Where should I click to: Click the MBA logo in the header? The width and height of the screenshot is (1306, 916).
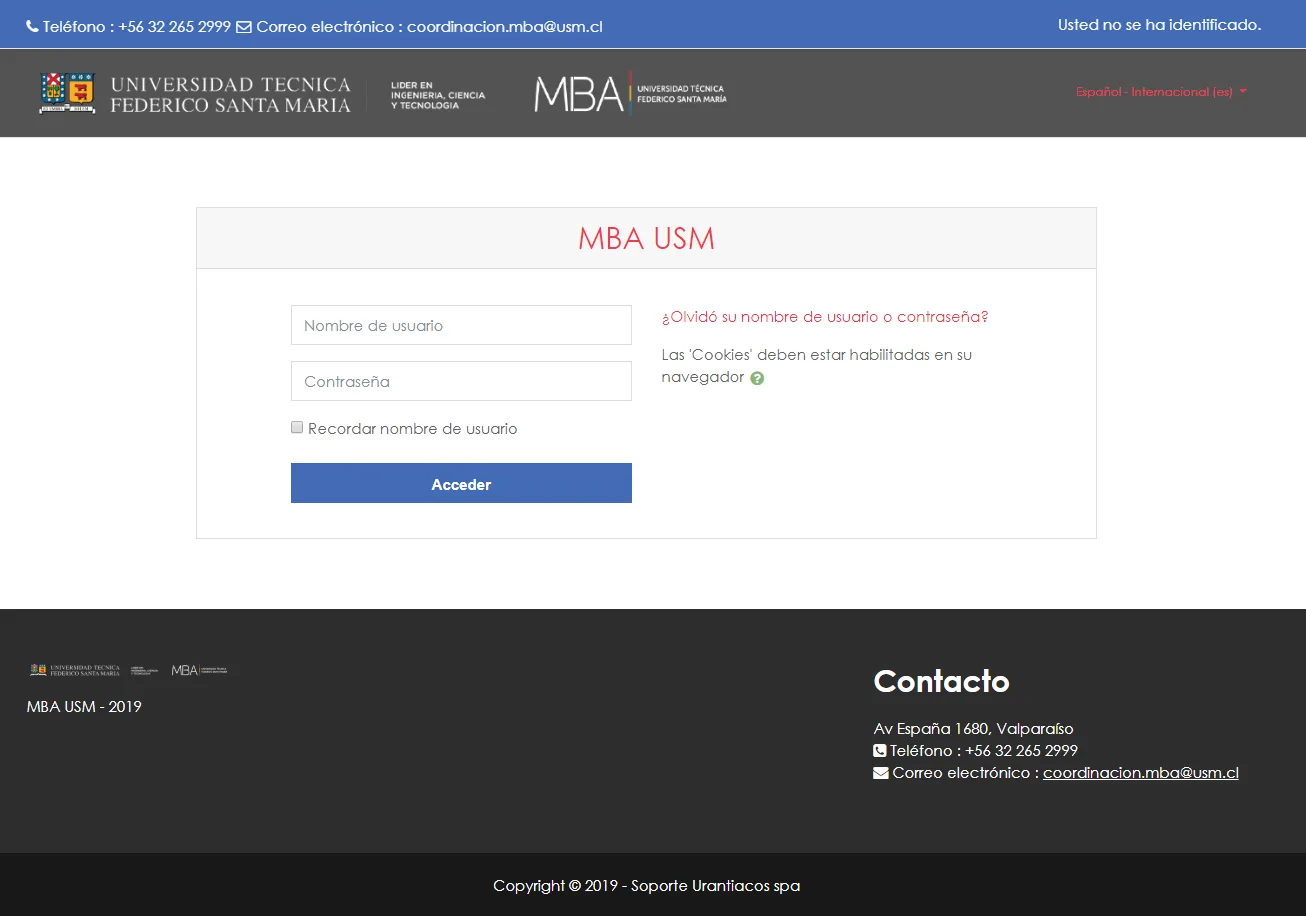tap(630, 93)
